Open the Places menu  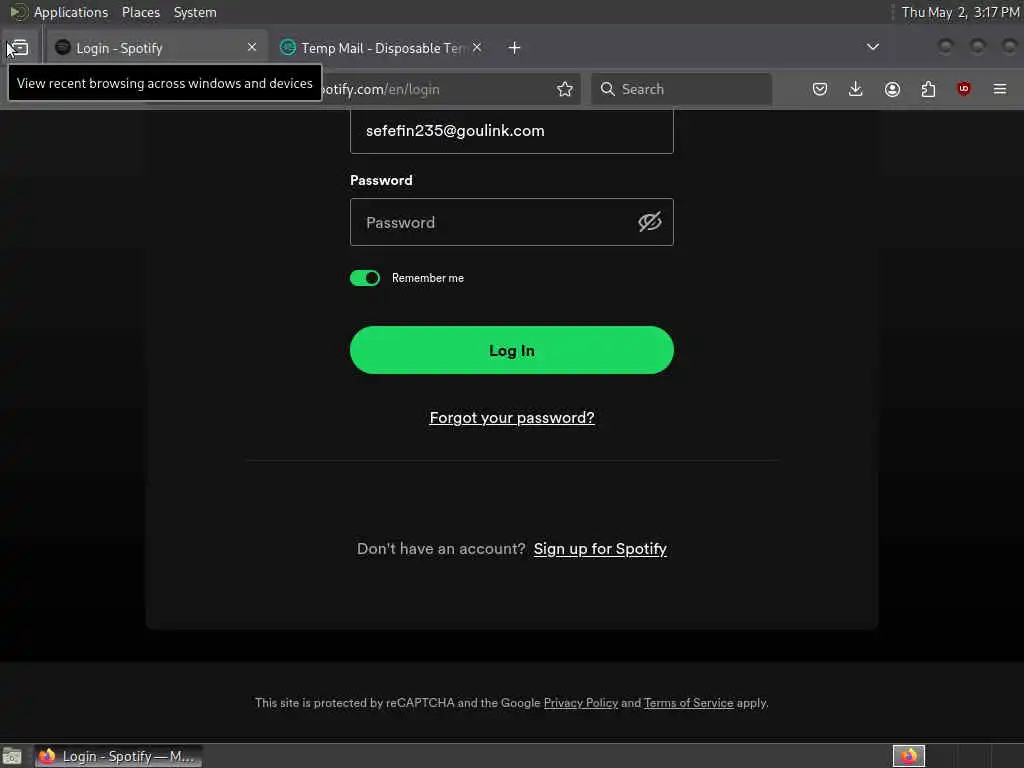[141, 12]
